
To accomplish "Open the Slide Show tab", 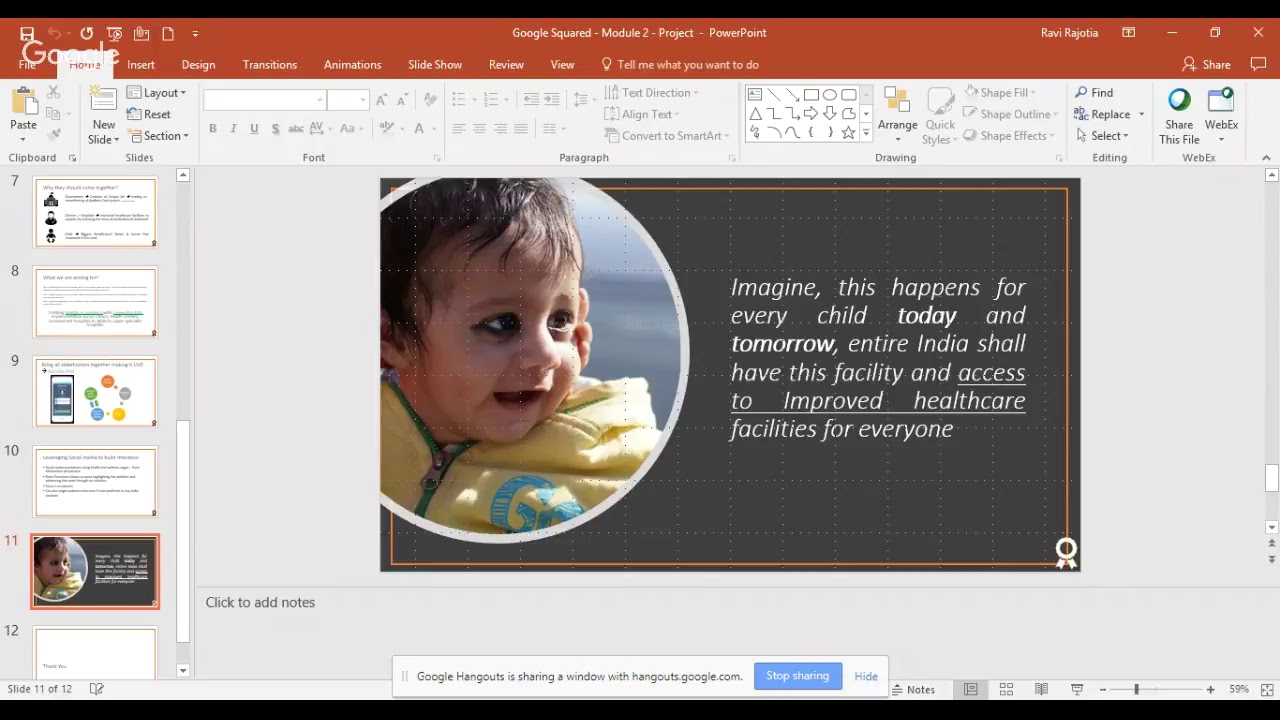I will (x=435, y=65).
